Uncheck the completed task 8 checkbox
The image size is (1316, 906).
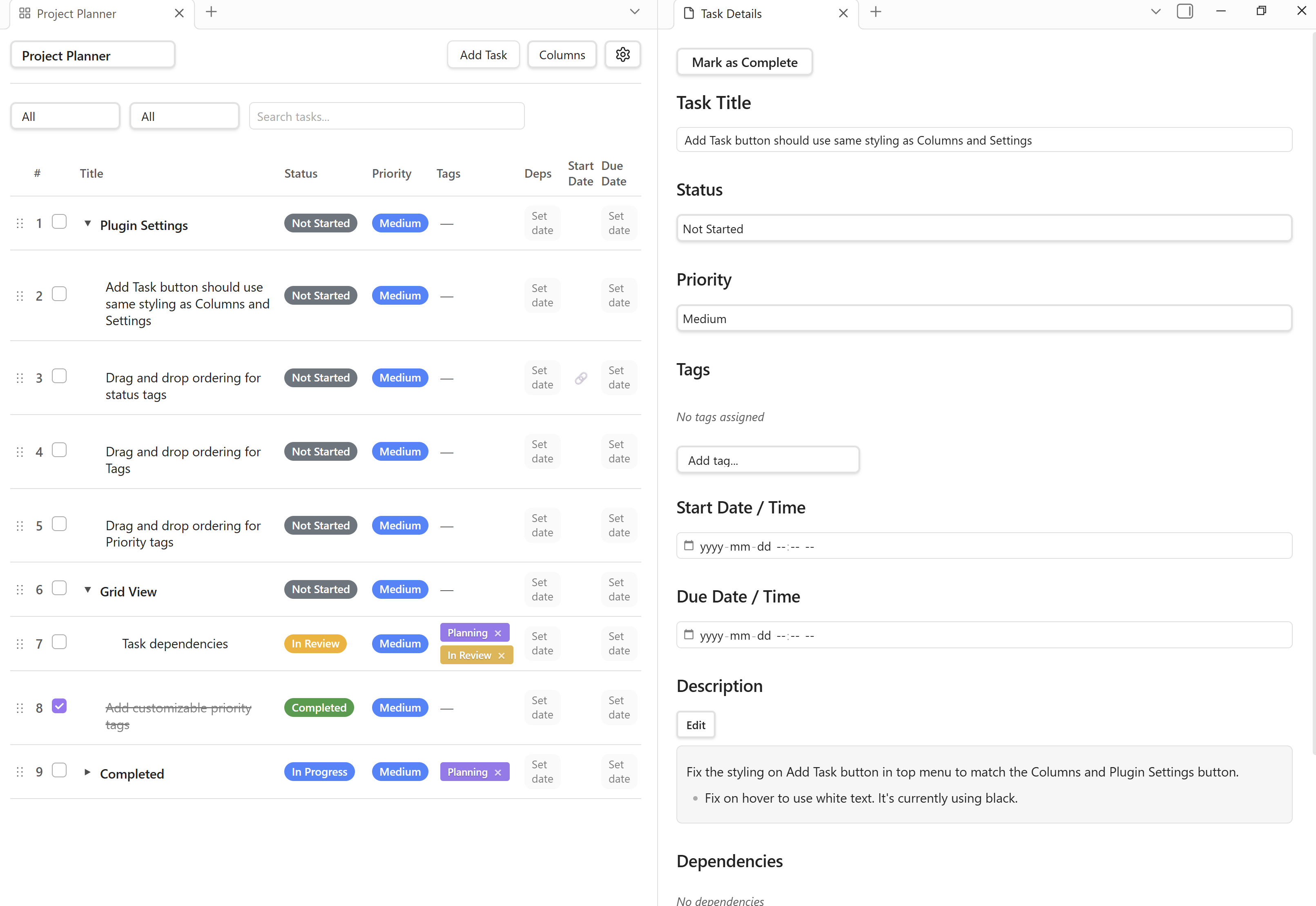click(59, 705)
